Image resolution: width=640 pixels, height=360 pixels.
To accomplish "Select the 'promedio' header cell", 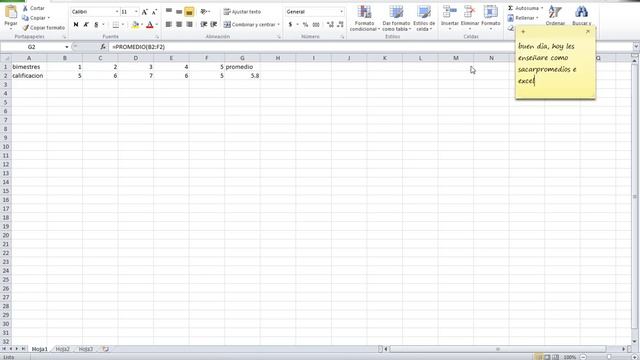I will 242,67.
